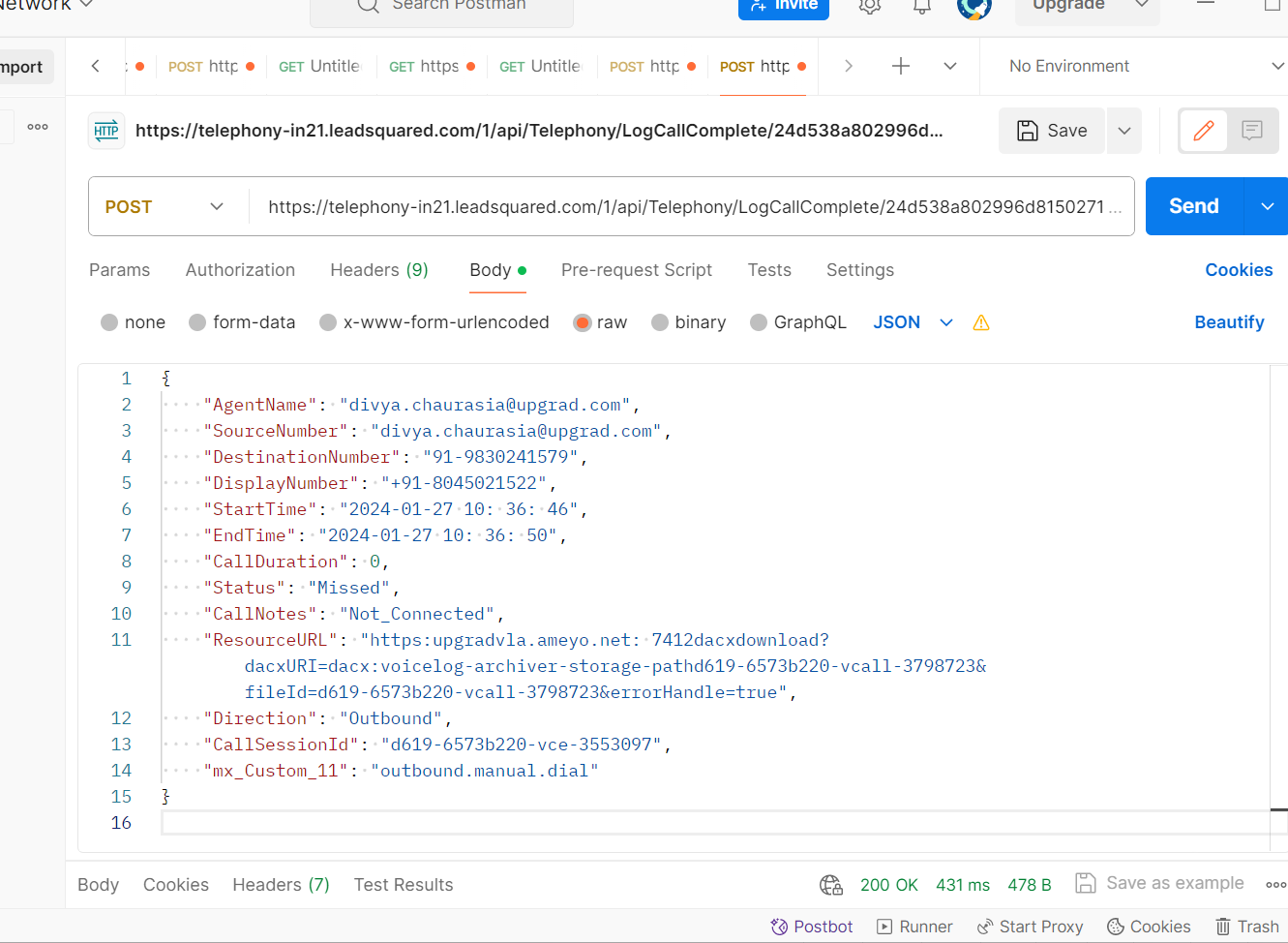1288x943 pixels.
Task: Expand the Save options dropdown arrow
Action: tap(1124, 131)
